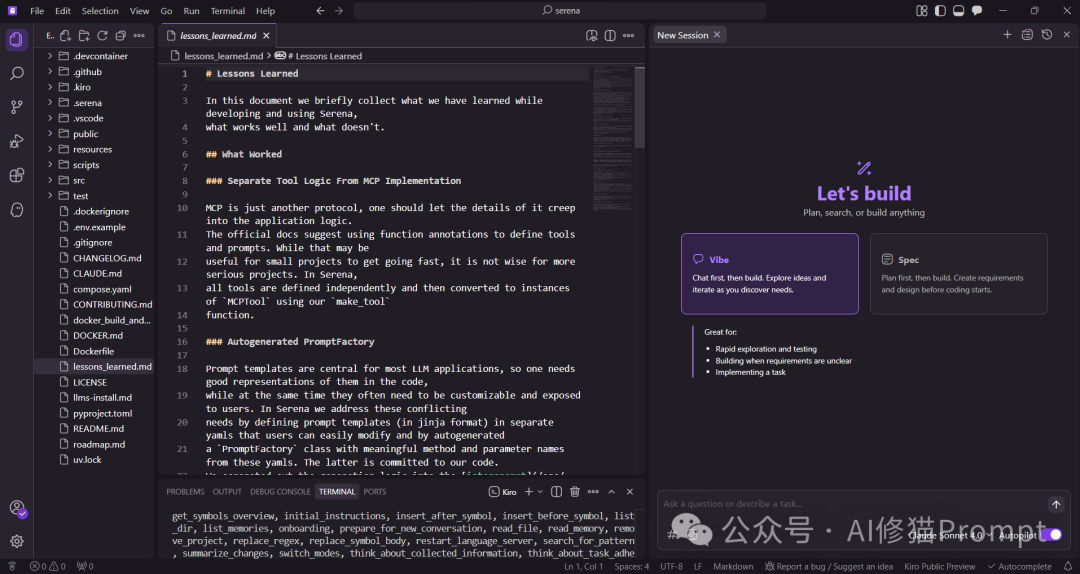Viewport: 1080px width, 574px height.
Task: Click Report a bug / Suggest an idea
Action: pos(829,566)
